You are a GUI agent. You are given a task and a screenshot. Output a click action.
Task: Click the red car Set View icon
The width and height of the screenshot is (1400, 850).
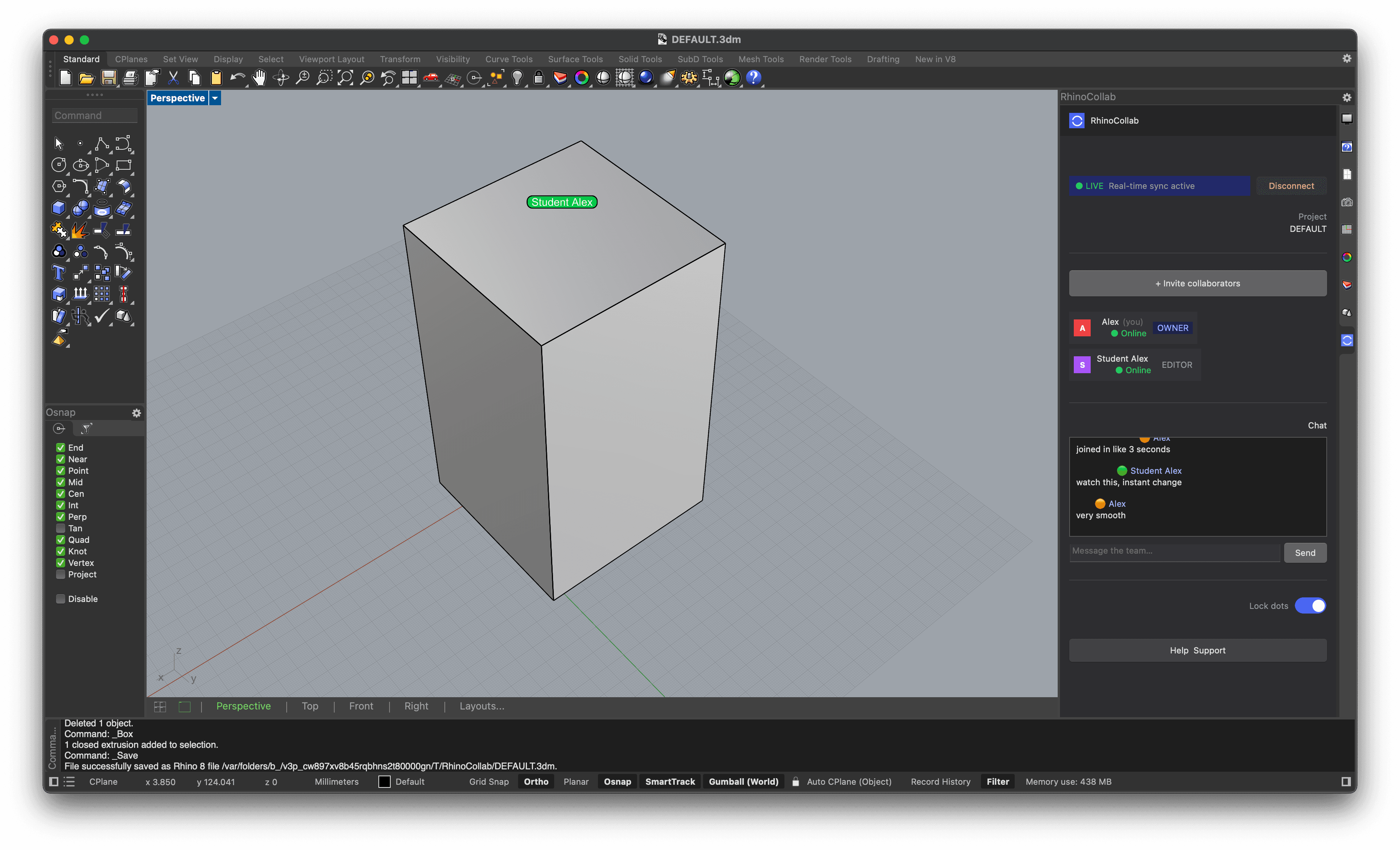(431, 78)
